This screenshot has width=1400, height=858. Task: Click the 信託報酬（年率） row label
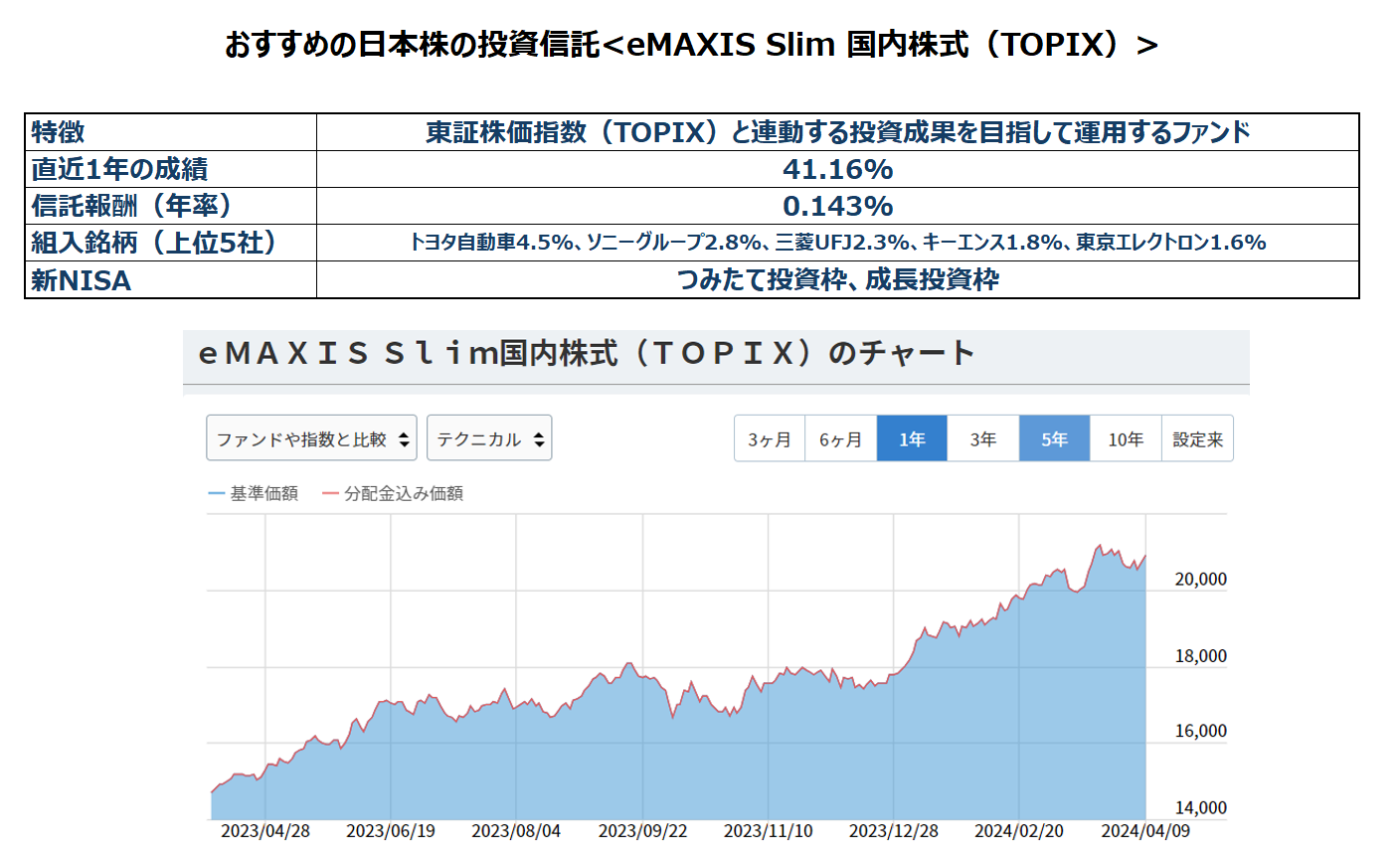[131, 206]
